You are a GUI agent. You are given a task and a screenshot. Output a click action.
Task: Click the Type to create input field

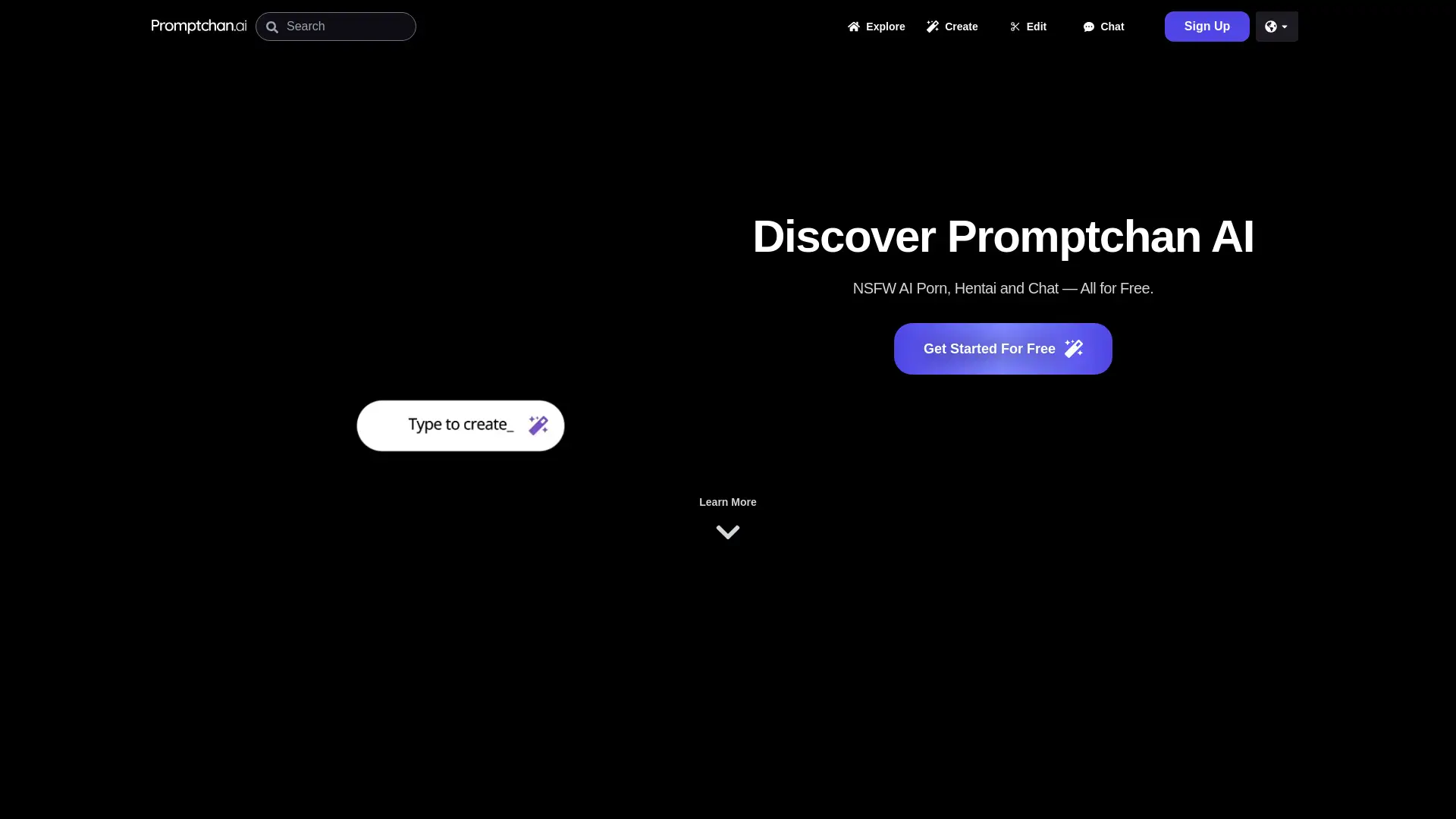pos(460,425)
